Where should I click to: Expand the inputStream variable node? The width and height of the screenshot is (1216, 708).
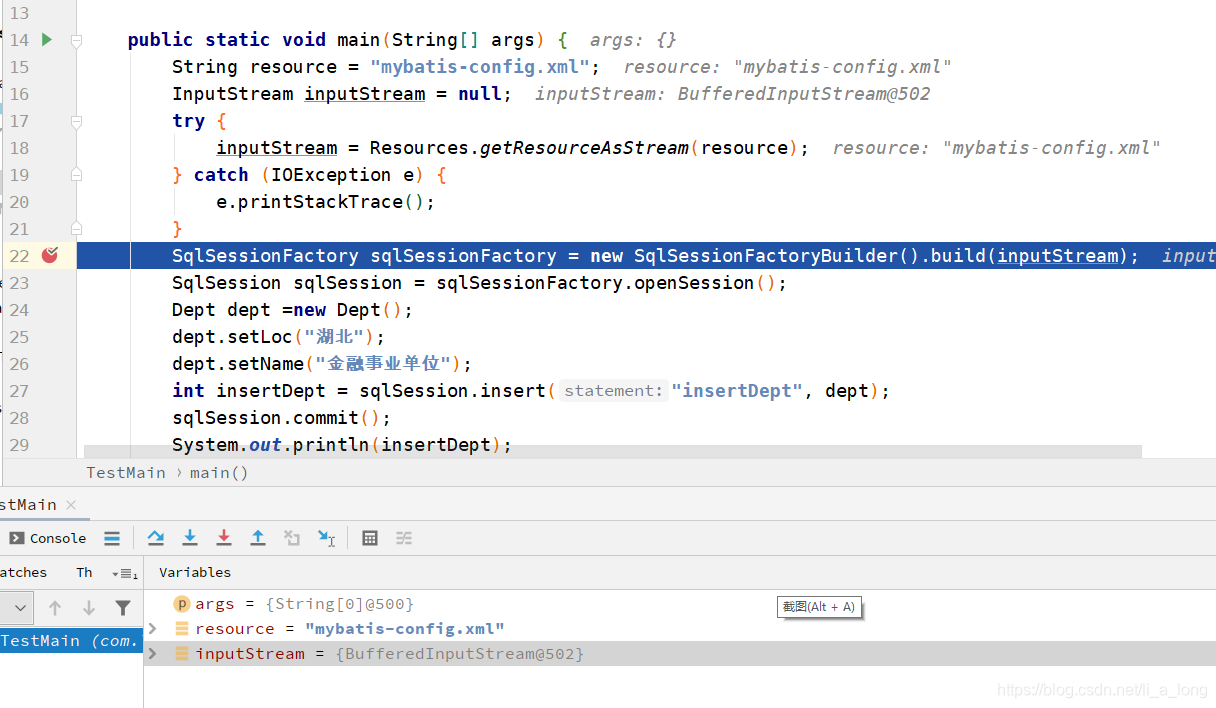[x=153, y=654]
